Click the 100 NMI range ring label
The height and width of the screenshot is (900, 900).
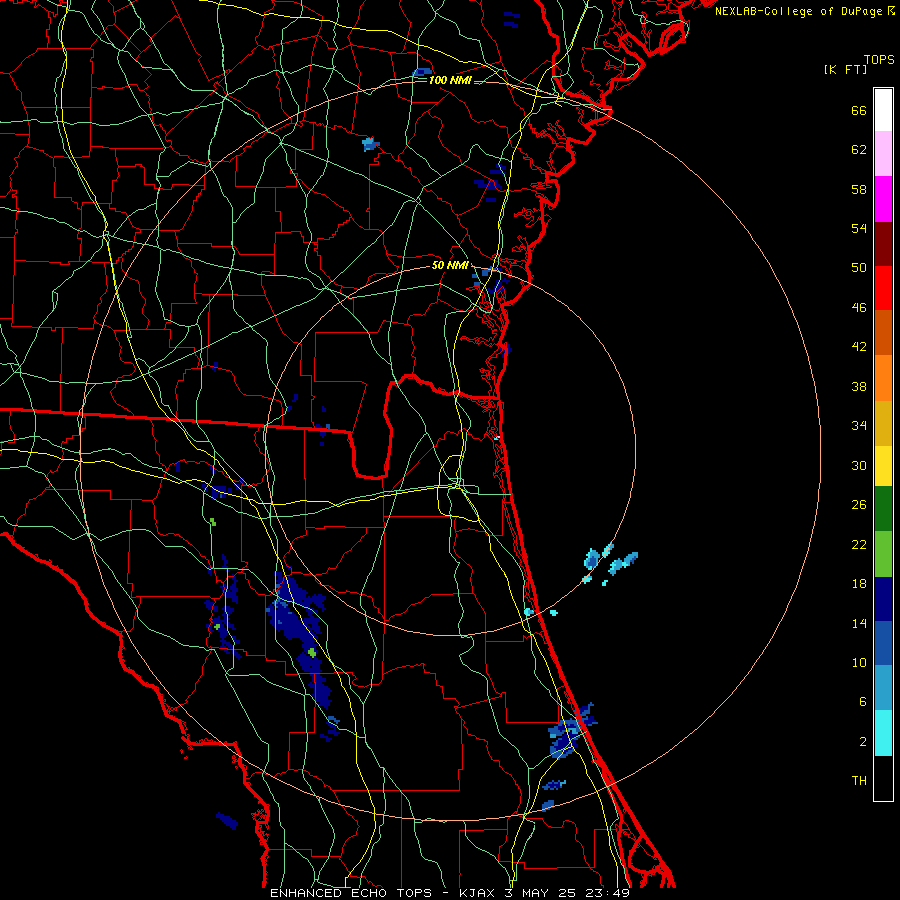[450, 80]
